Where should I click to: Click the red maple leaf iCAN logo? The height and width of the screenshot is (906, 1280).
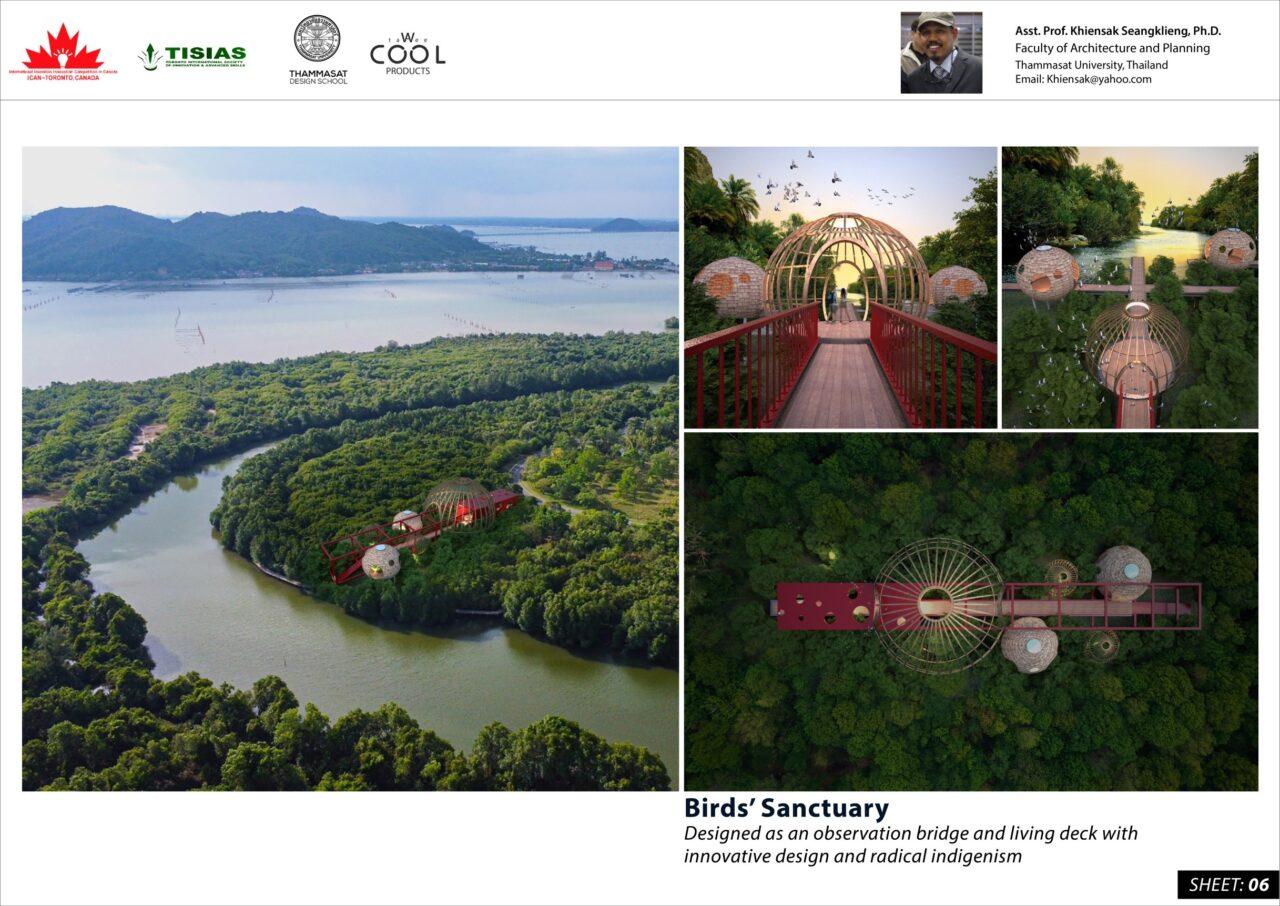62,52
